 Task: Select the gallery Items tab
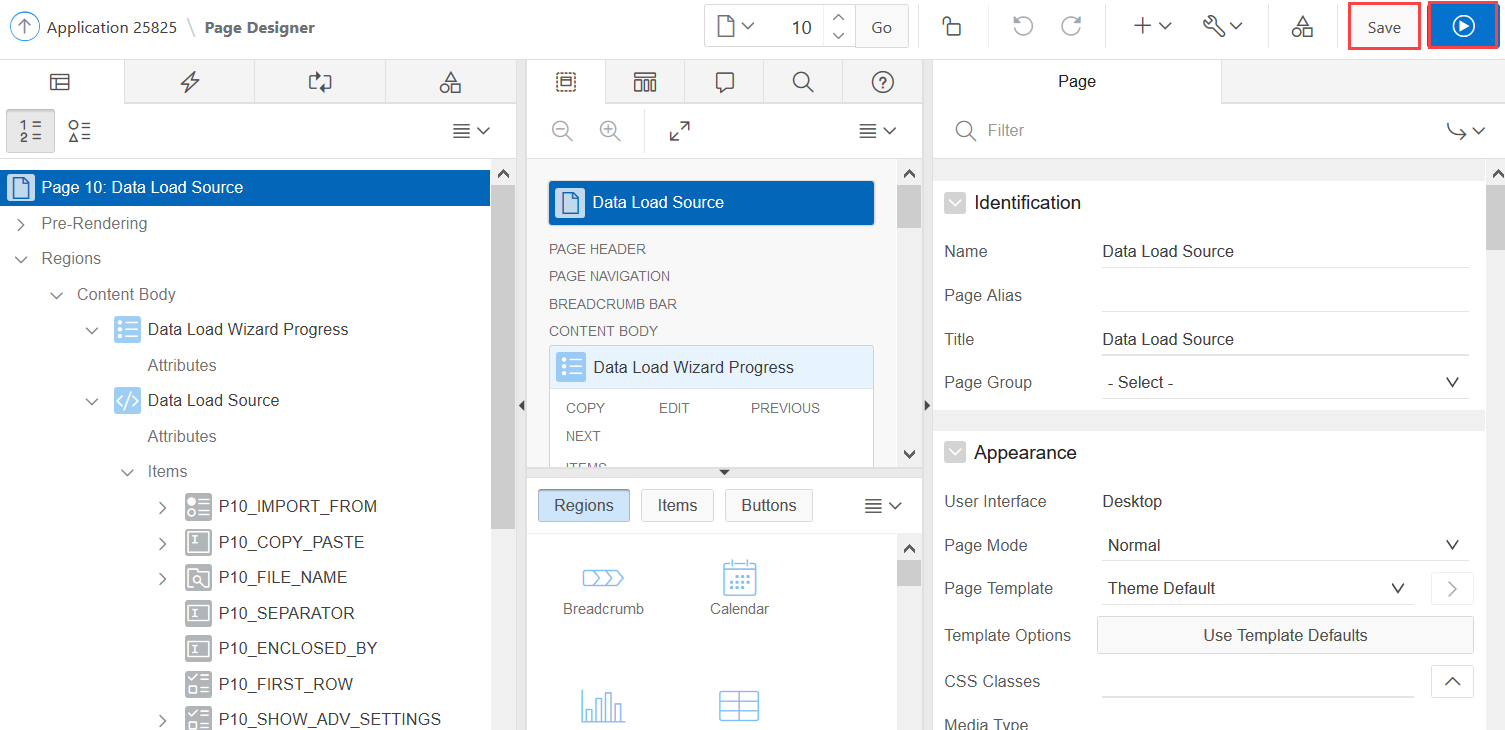(x=677, y=506)
